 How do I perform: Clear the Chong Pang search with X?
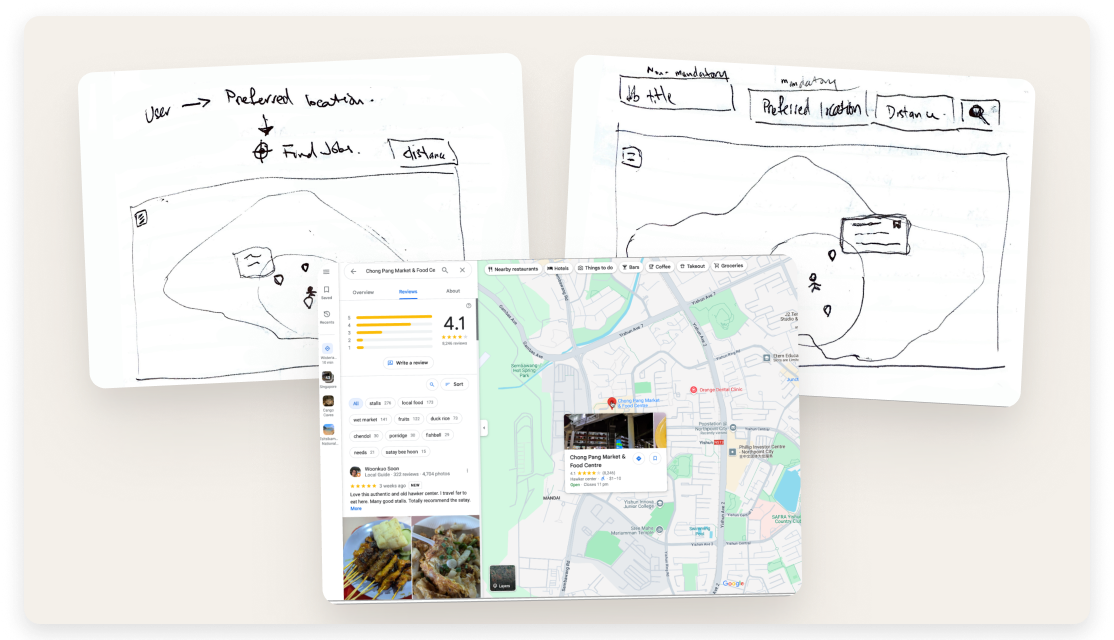pyautogui.click(x=463, y=270)
